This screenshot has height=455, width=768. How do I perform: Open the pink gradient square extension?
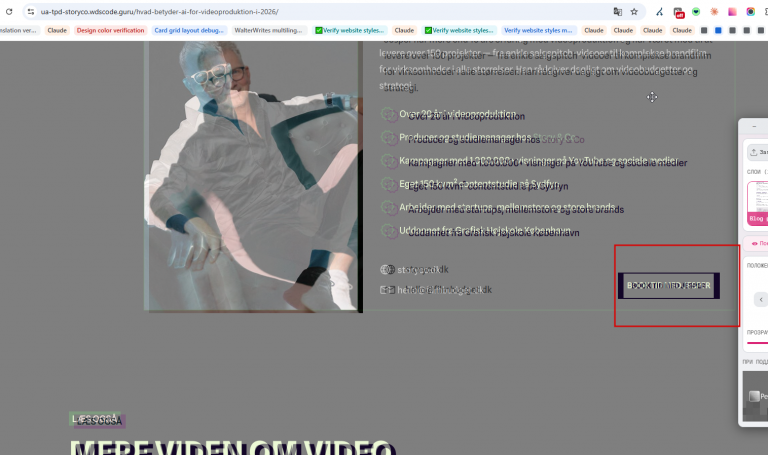[732, 12]
